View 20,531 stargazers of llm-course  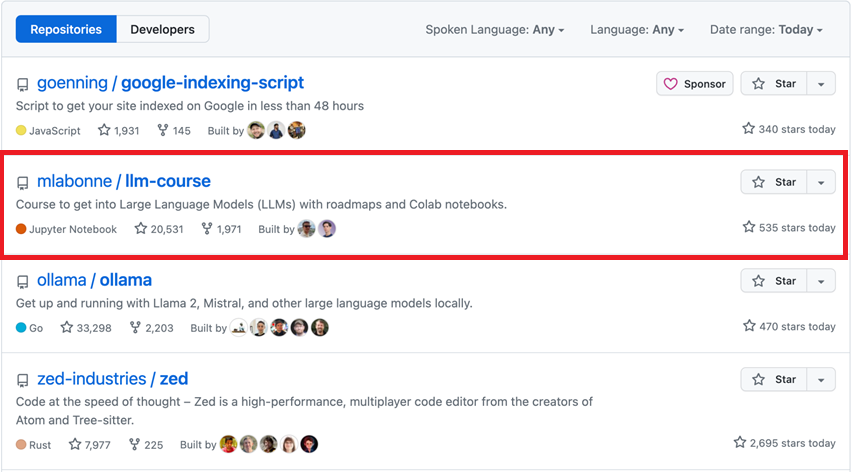[x=159, y=229]
